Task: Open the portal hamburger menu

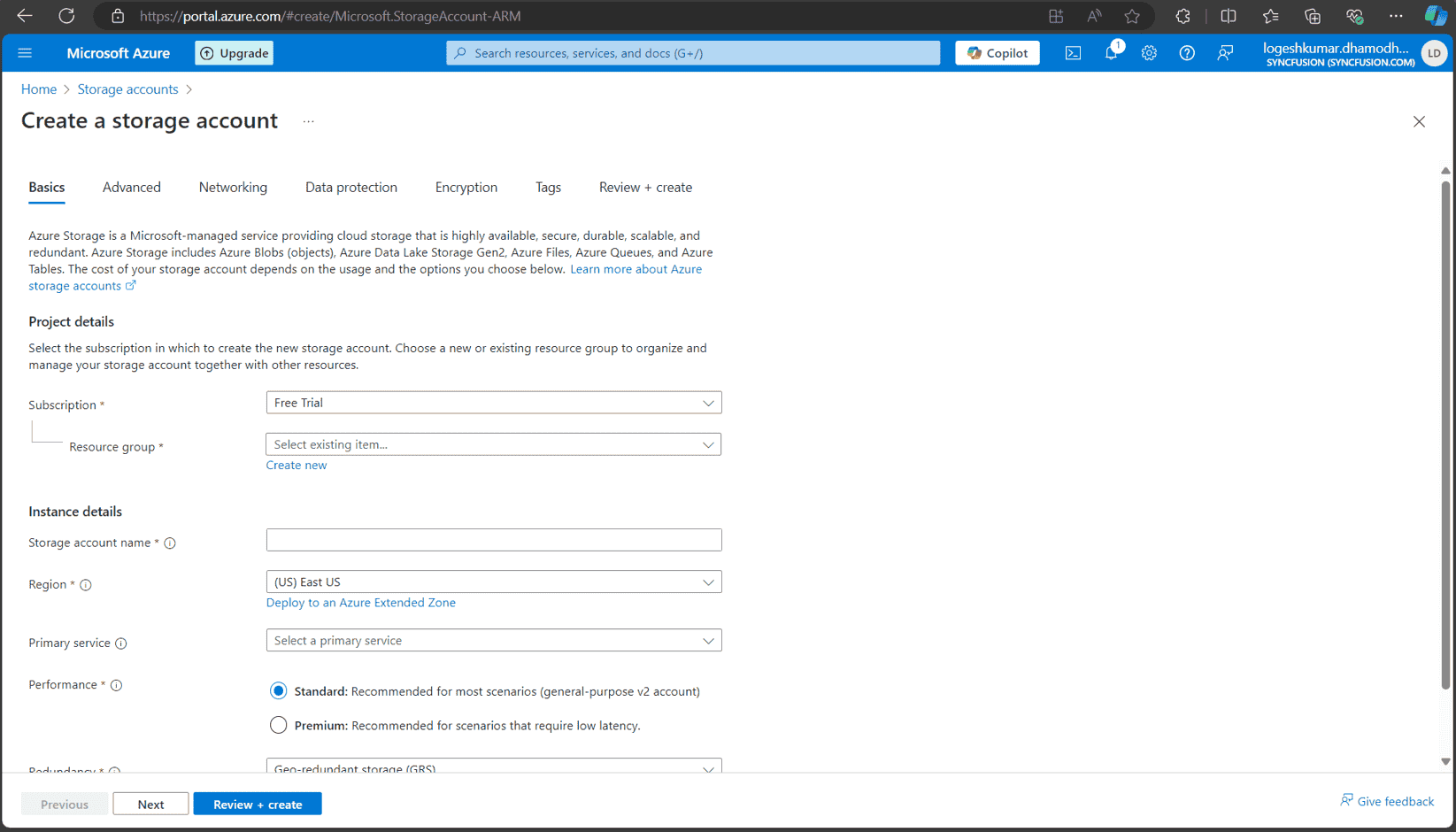Action: (x=25, y=53)
